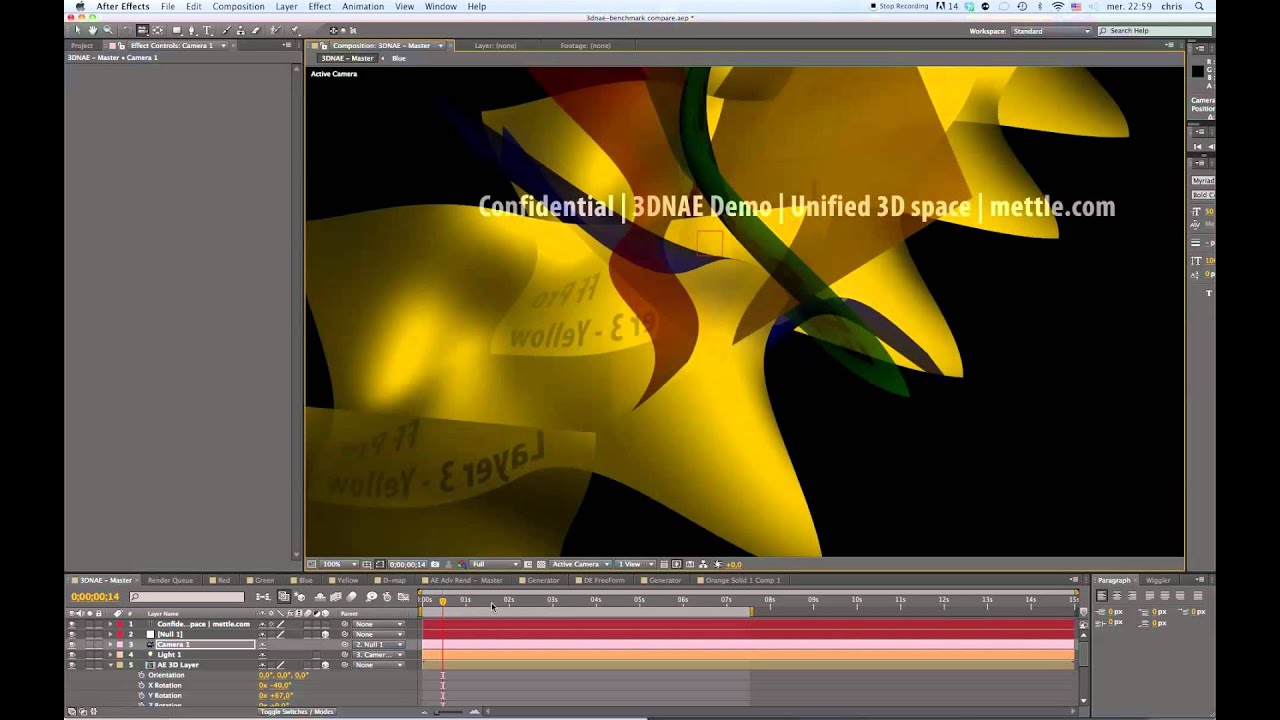Open the Layer menu
This screenshot has height=720, width=1280.
click(x=286, y=6)
